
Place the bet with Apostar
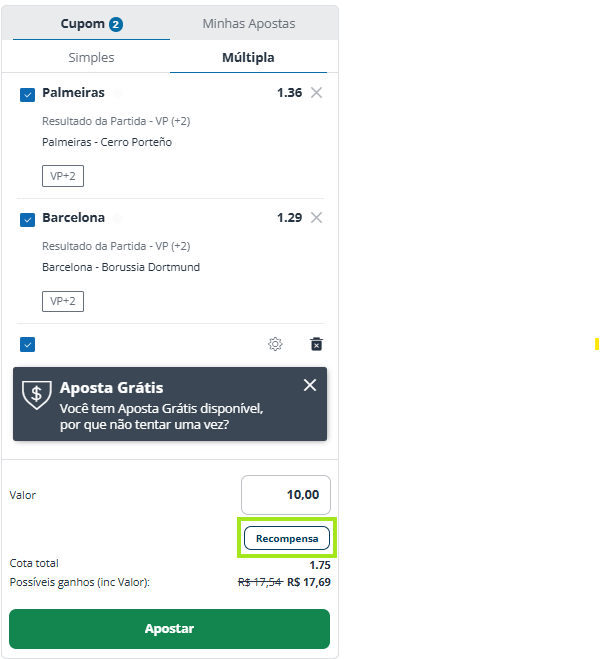(169, 629)
